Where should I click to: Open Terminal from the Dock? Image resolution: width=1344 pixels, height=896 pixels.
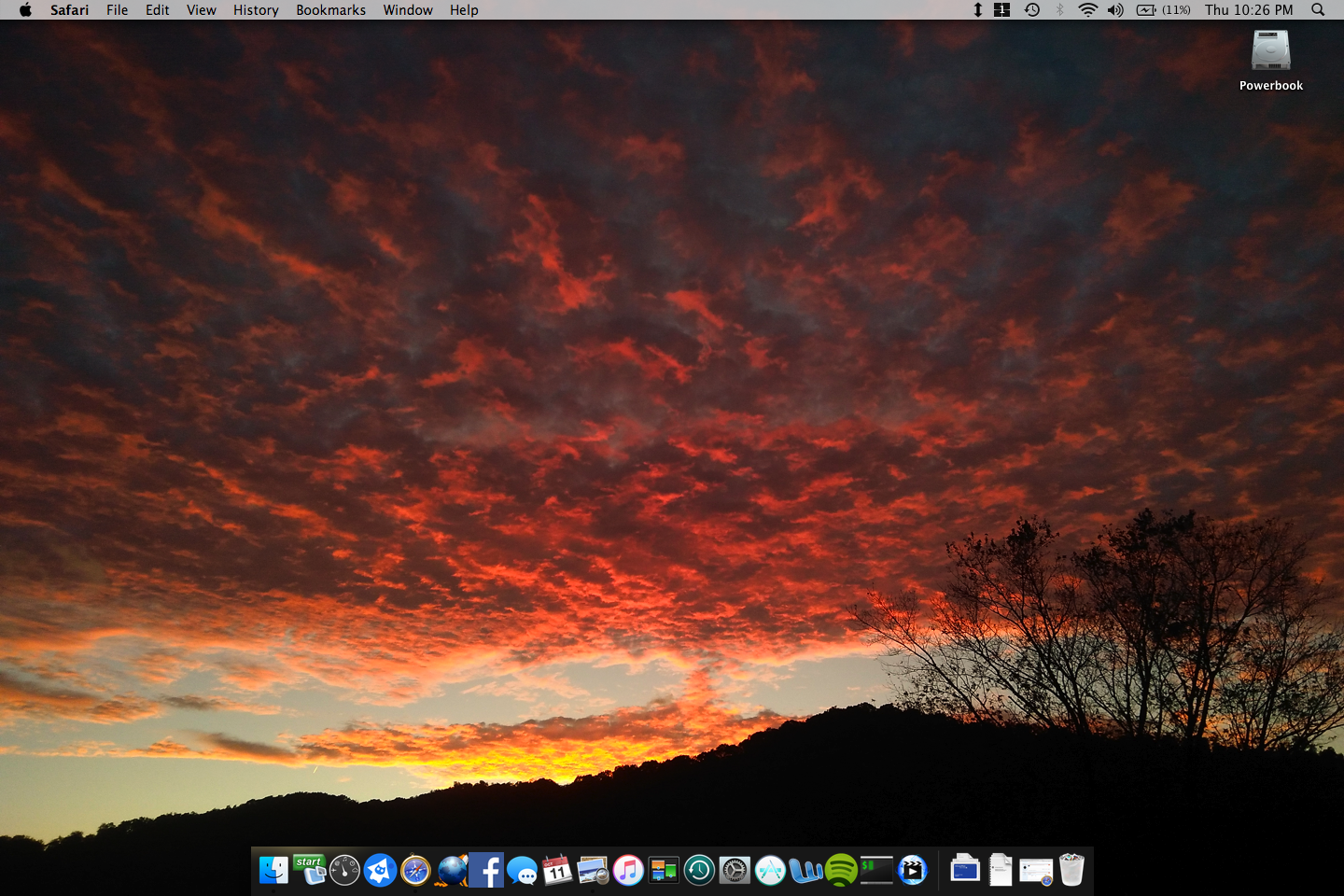point(876,870)
